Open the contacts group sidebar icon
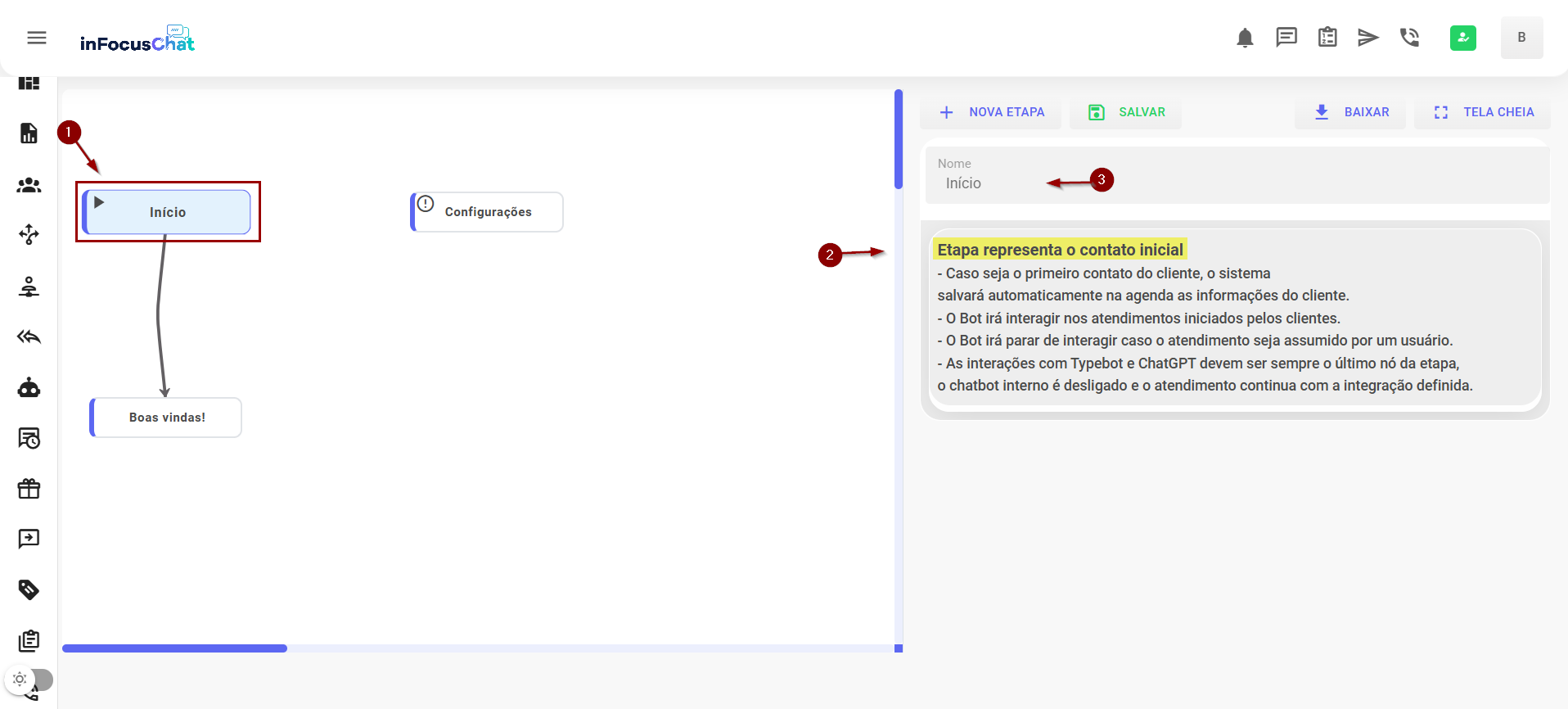Viewport: 1568px width, 709px height. coord(29,186)
